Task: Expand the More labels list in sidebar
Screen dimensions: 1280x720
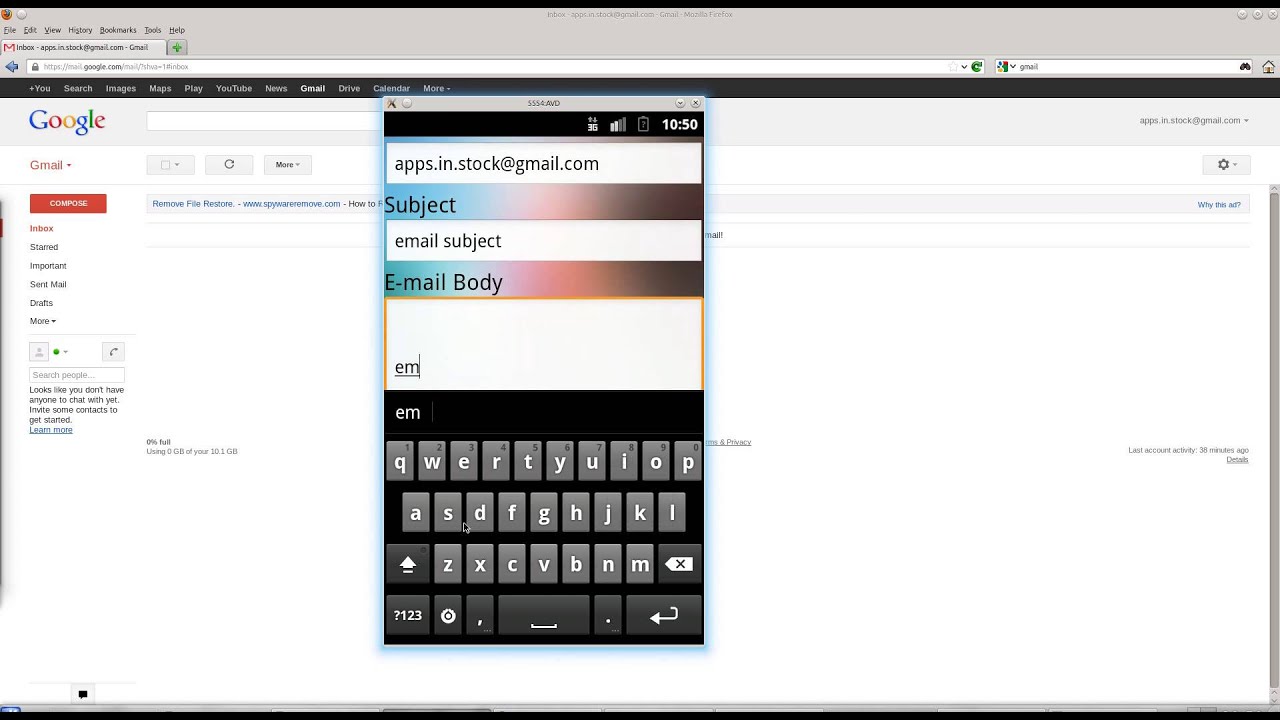Action: click(x=43, y=321)
